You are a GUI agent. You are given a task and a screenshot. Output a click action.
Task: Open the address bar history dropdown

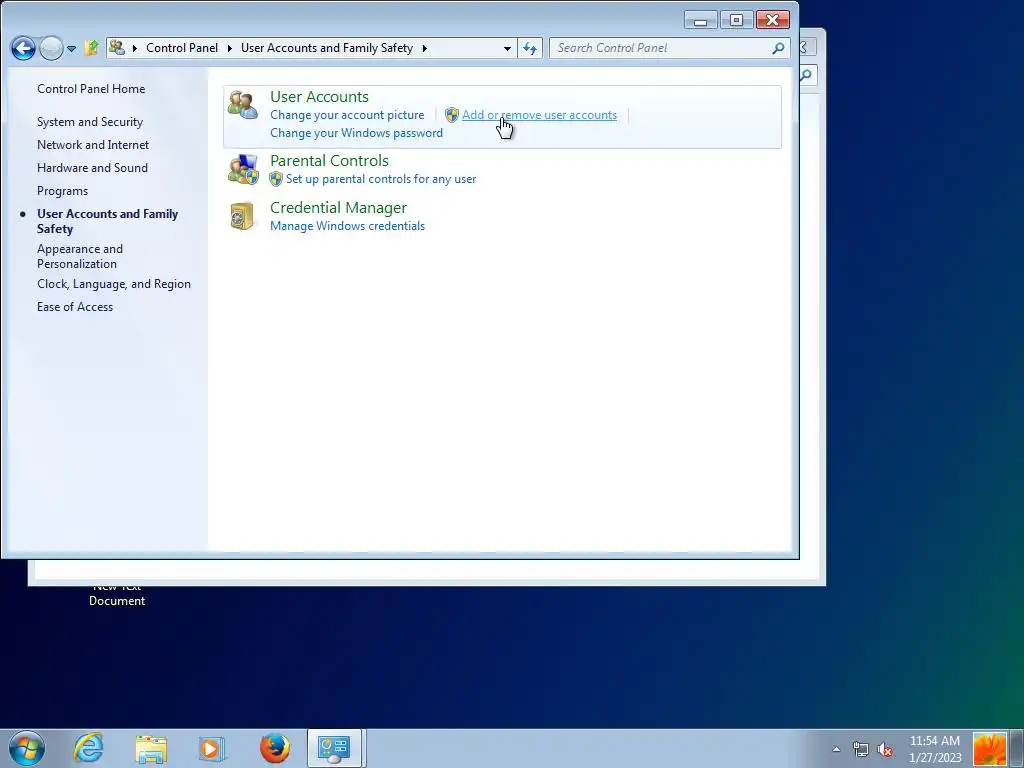tap(507, 48)
